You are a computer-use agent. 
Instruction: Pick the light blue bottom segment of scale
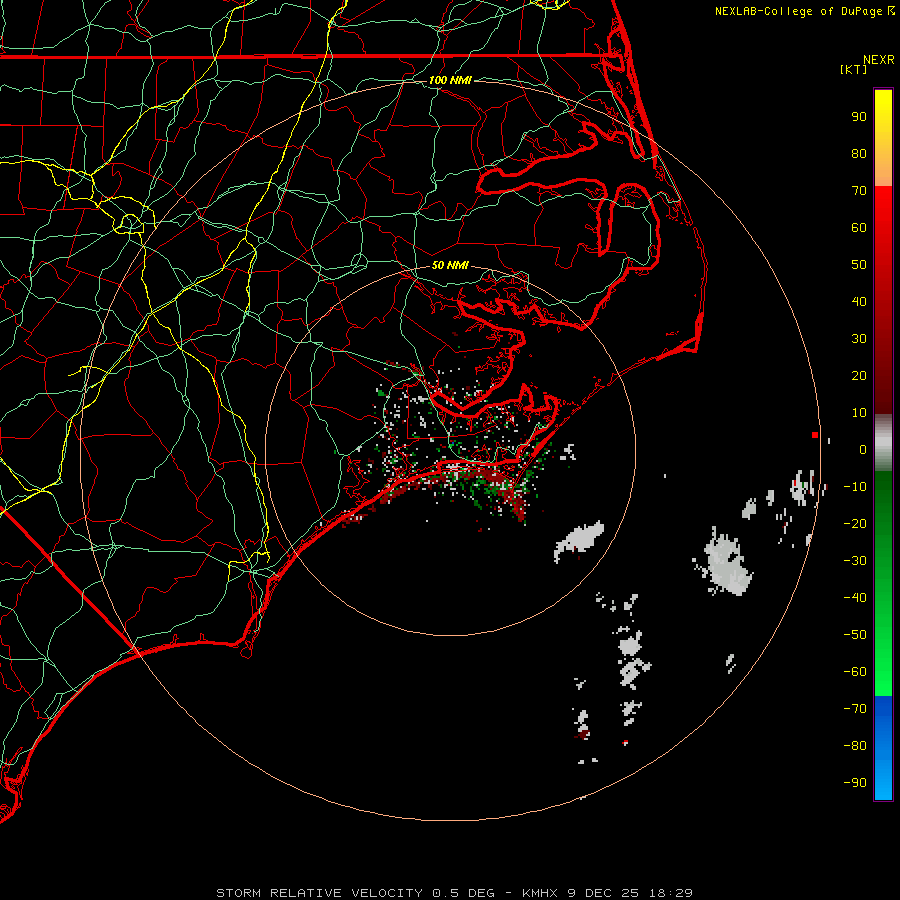pos(883,781)
